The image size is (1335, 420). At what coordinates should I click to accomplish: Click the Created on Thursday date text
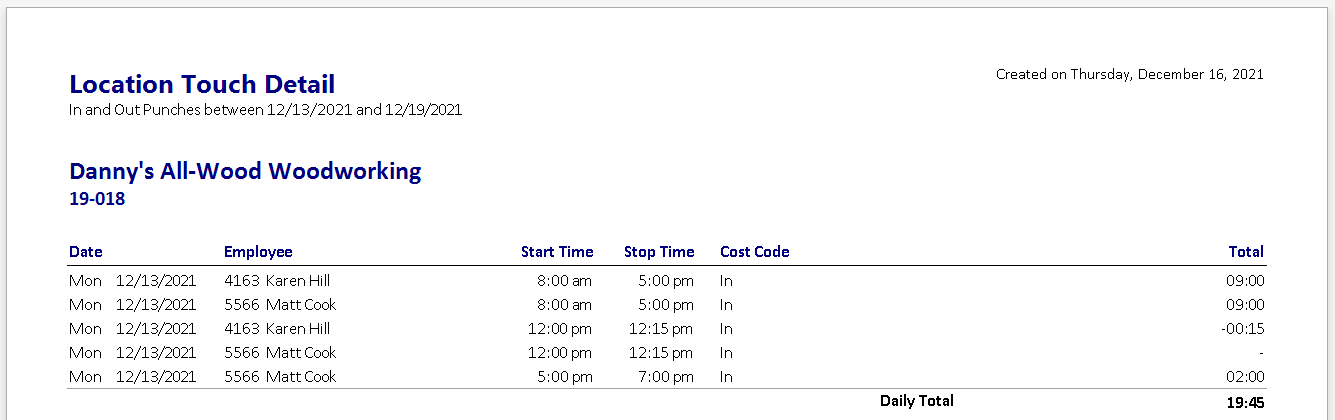(x=1129, y=74)
